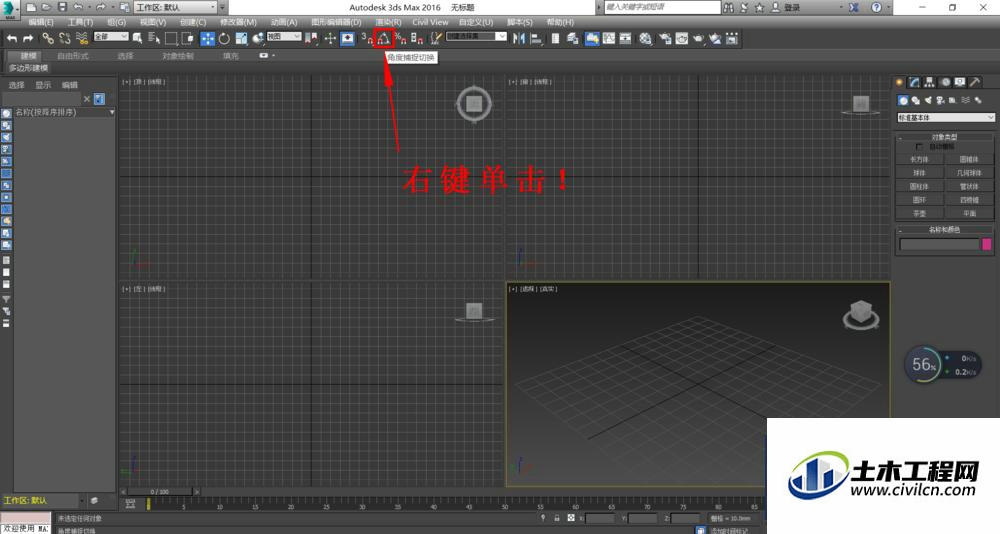Click the 茶壶 teapot button
The height and width of the screenshot is (534, 1000).
tap(919, 214)
